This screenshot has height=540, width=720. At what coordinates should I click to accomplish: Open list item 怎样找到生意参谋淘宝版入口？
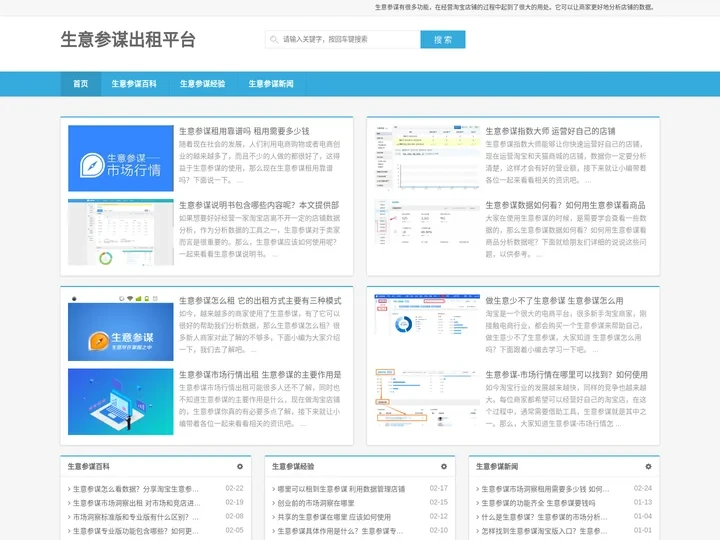pyautogui.click(x=544, y=531)
